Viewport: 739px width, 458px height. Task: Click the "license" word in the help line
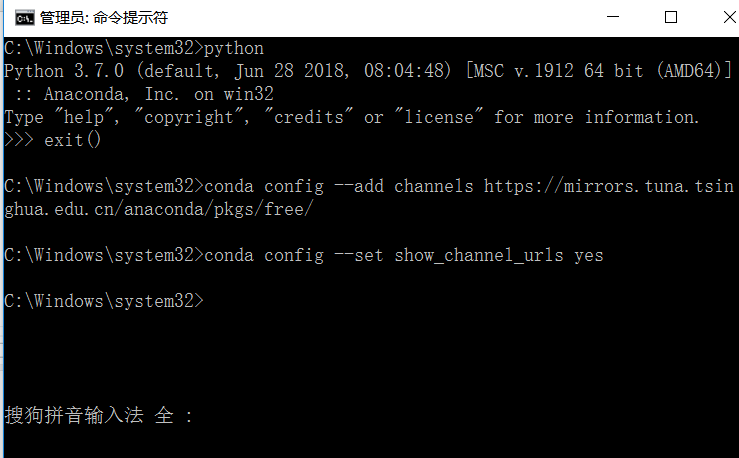coord(439,117)
